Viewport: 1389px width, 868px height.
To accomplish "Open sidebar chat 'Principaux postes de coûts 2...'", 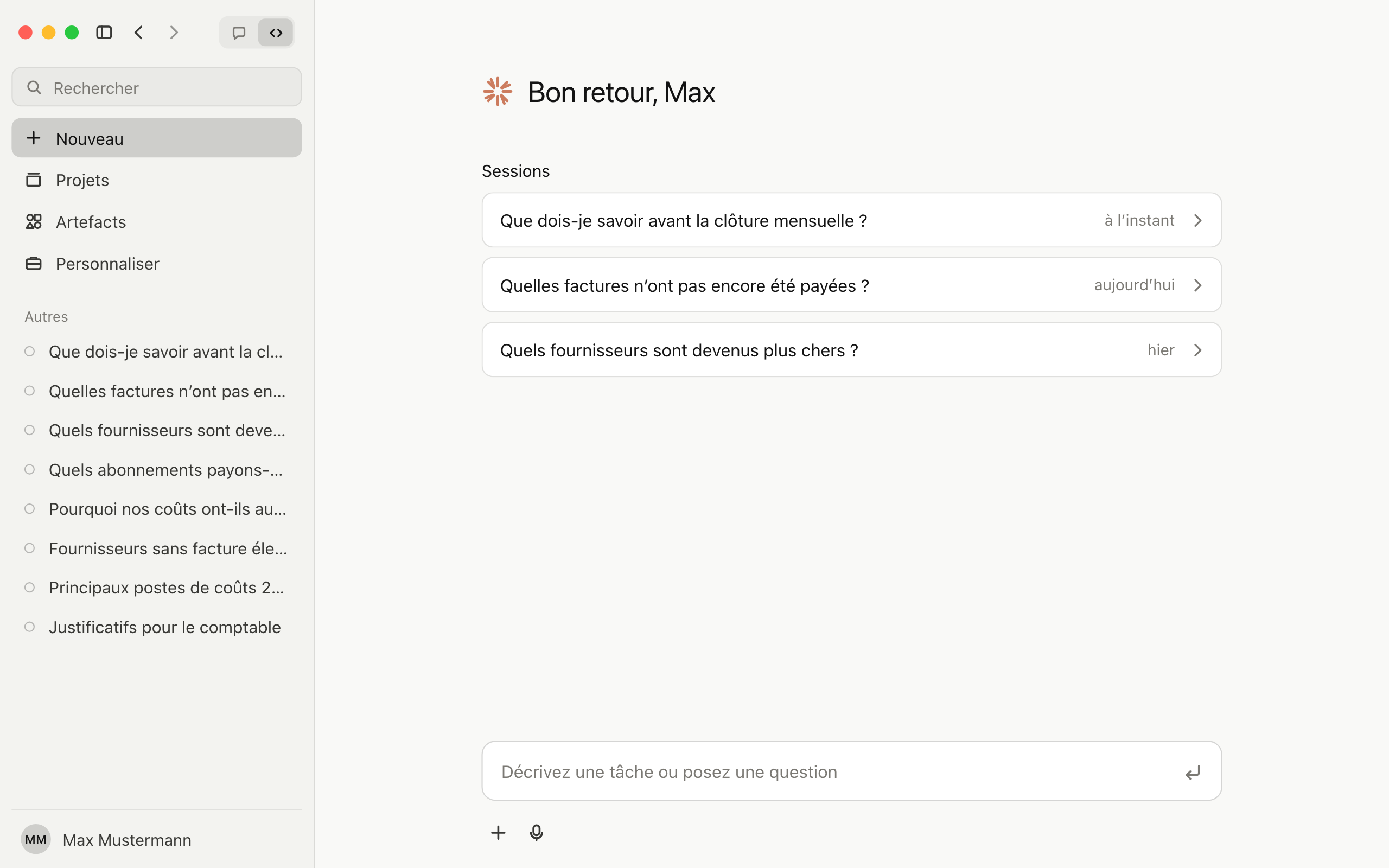I will tap(157, 588).
